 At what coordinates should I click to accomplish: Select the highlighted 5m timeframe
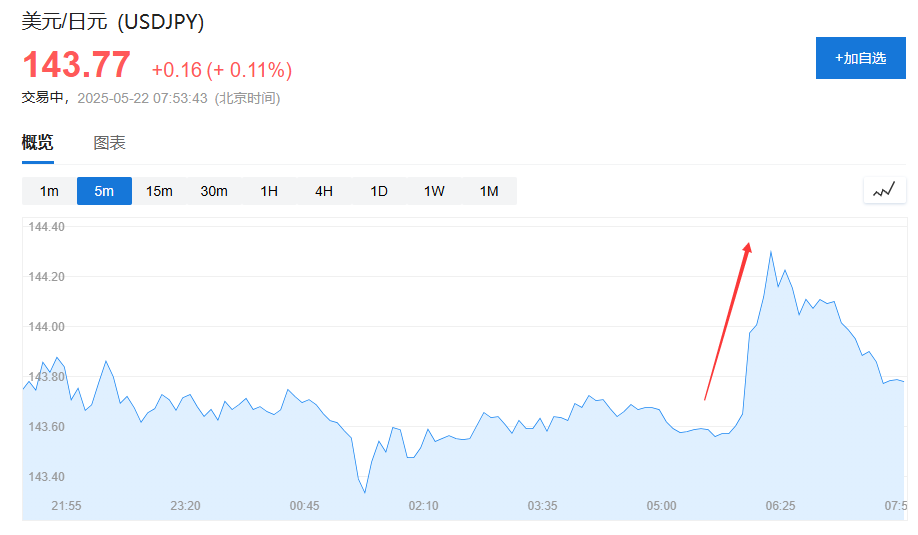tap(104, 191)
